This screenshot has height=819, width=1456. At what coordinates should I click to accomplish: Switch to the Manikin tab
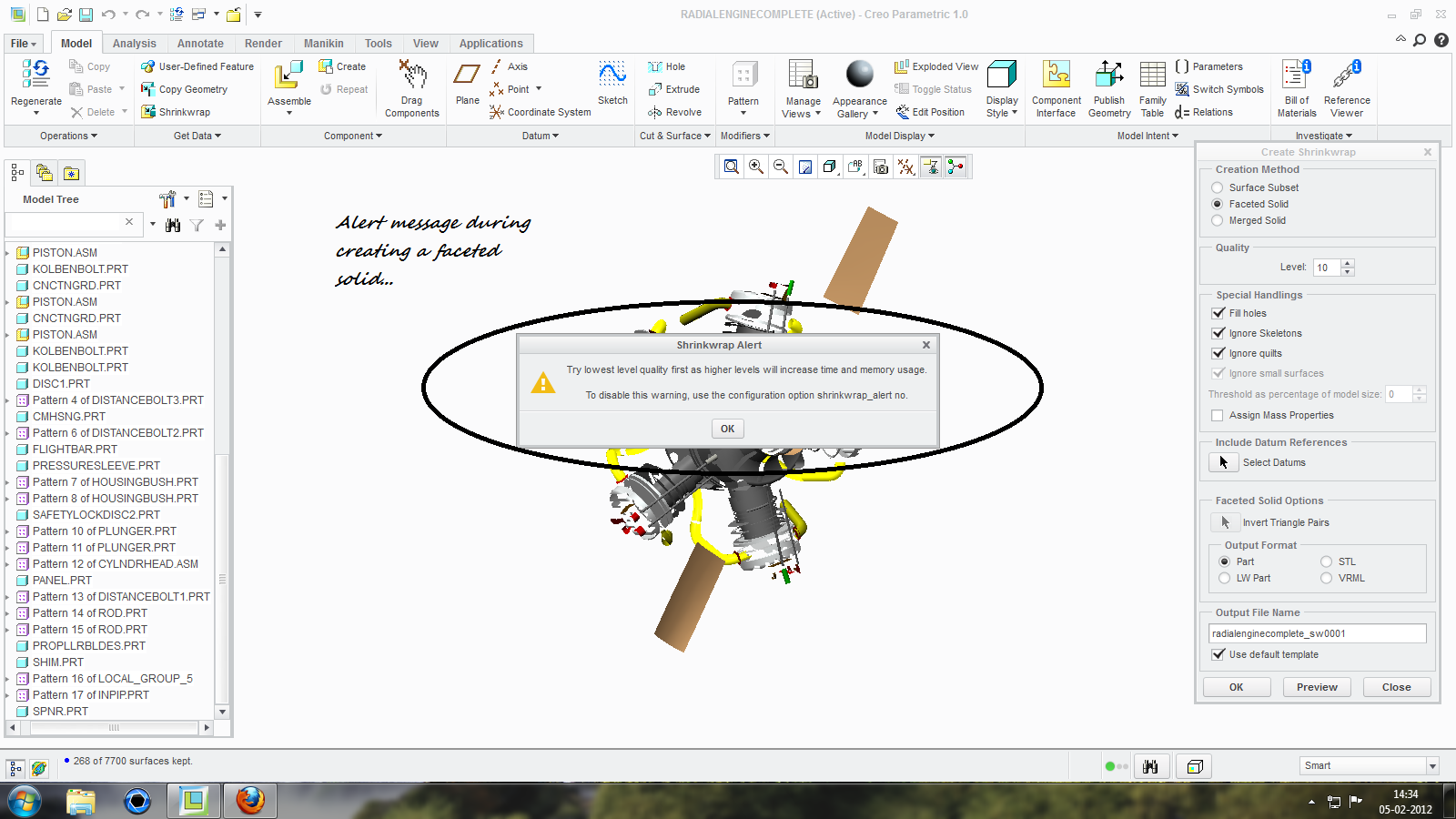(323, 44)
